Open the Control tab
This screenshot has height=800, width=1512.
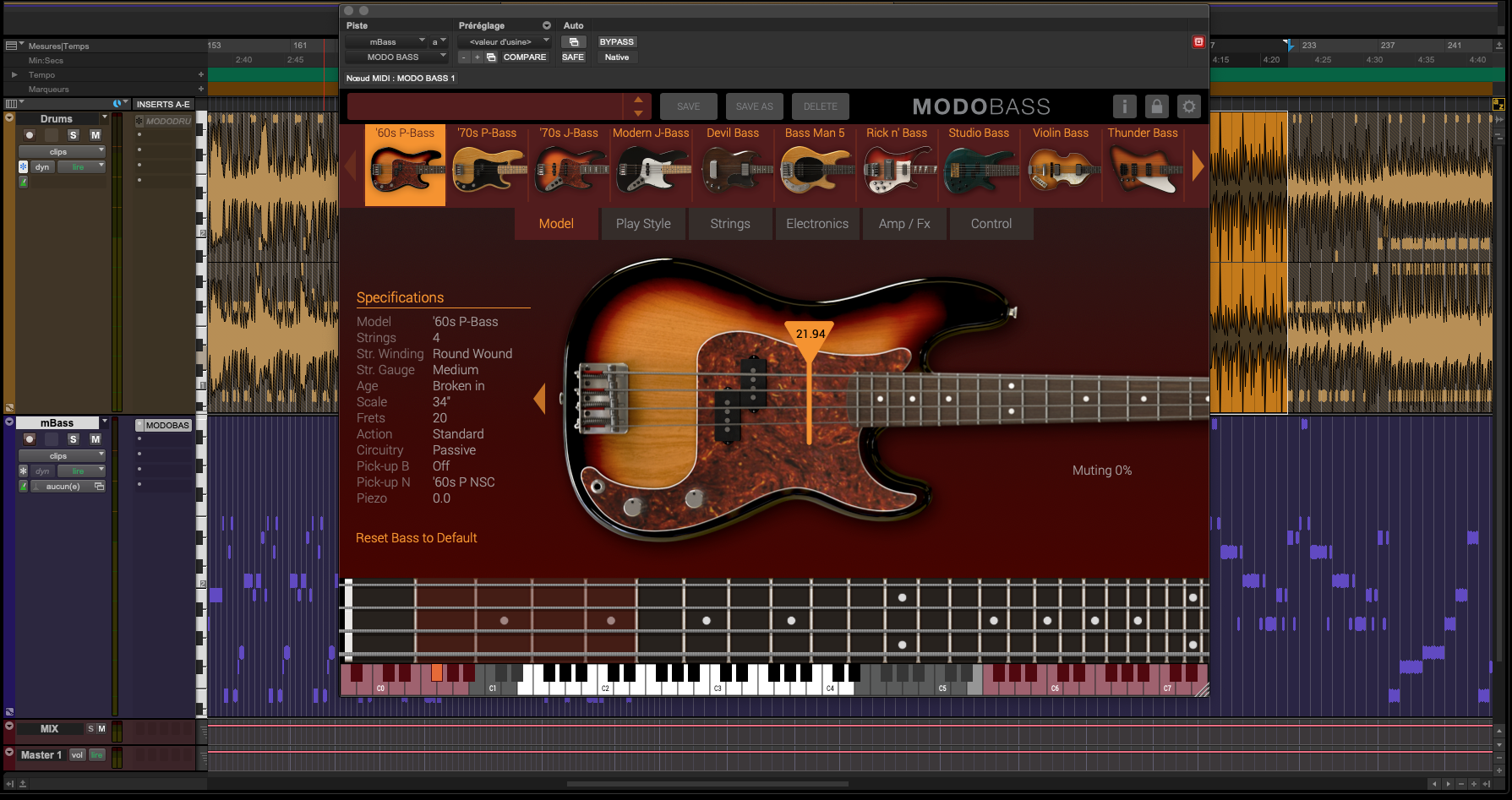[x=991, y=224]
